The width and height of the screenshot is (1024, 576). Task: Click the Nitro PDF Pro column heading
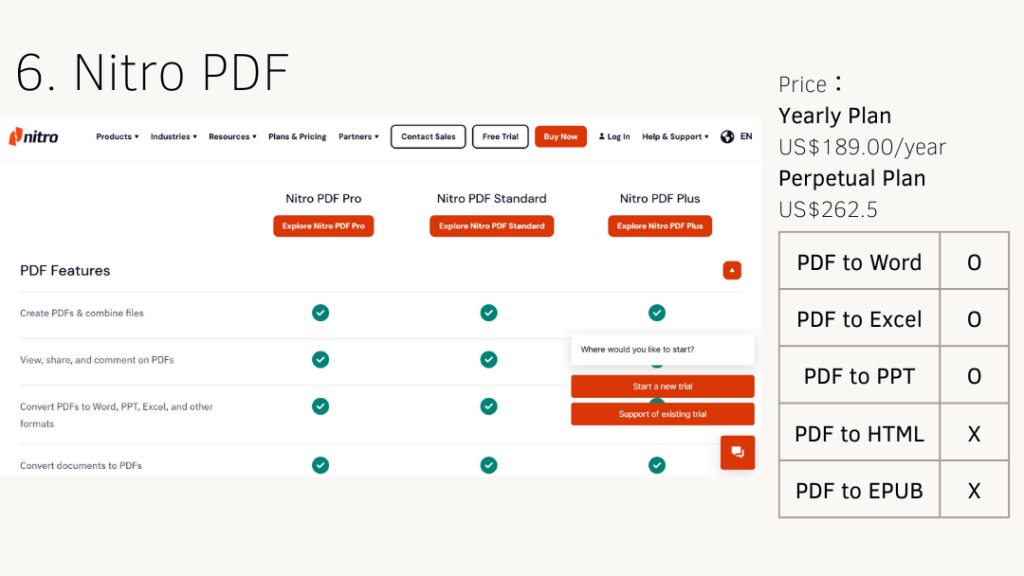[323, 199]
